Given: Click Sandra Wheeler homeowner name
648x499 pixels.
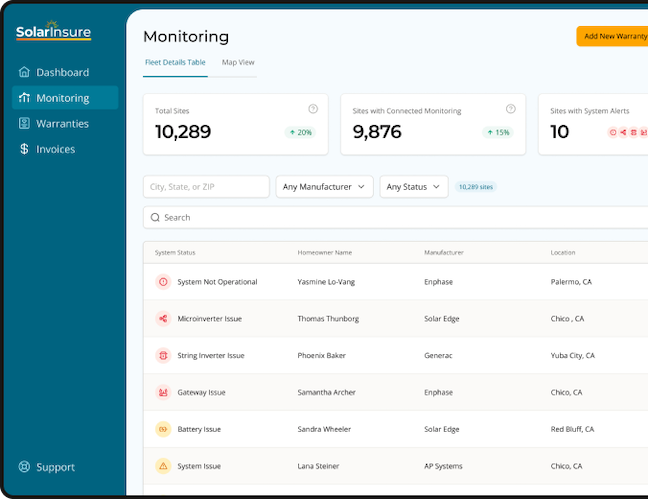Looking at the screenshot, I should 324,429.
